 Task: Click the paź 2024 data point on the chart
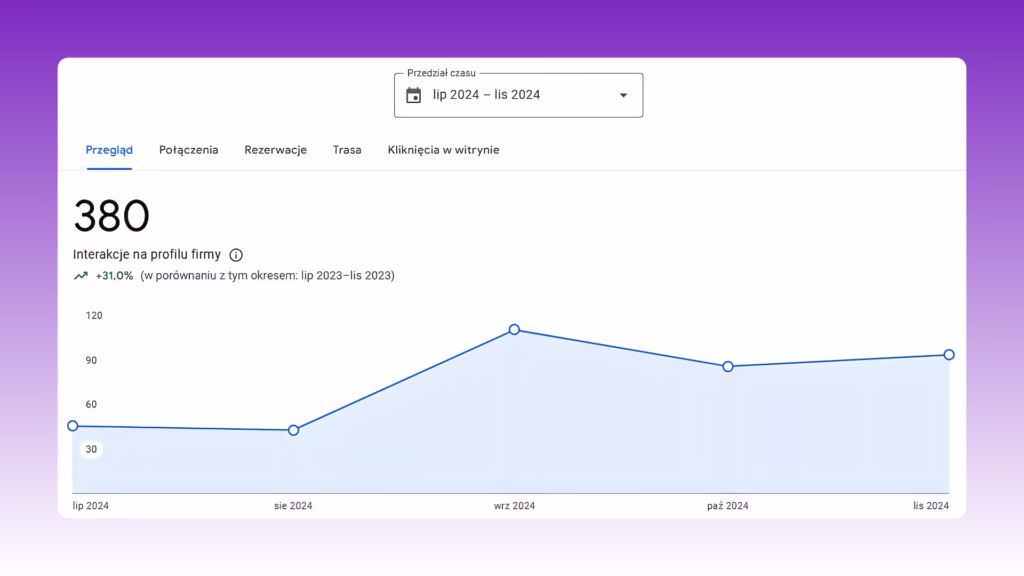pyautogui.click(x=728, y=367)
